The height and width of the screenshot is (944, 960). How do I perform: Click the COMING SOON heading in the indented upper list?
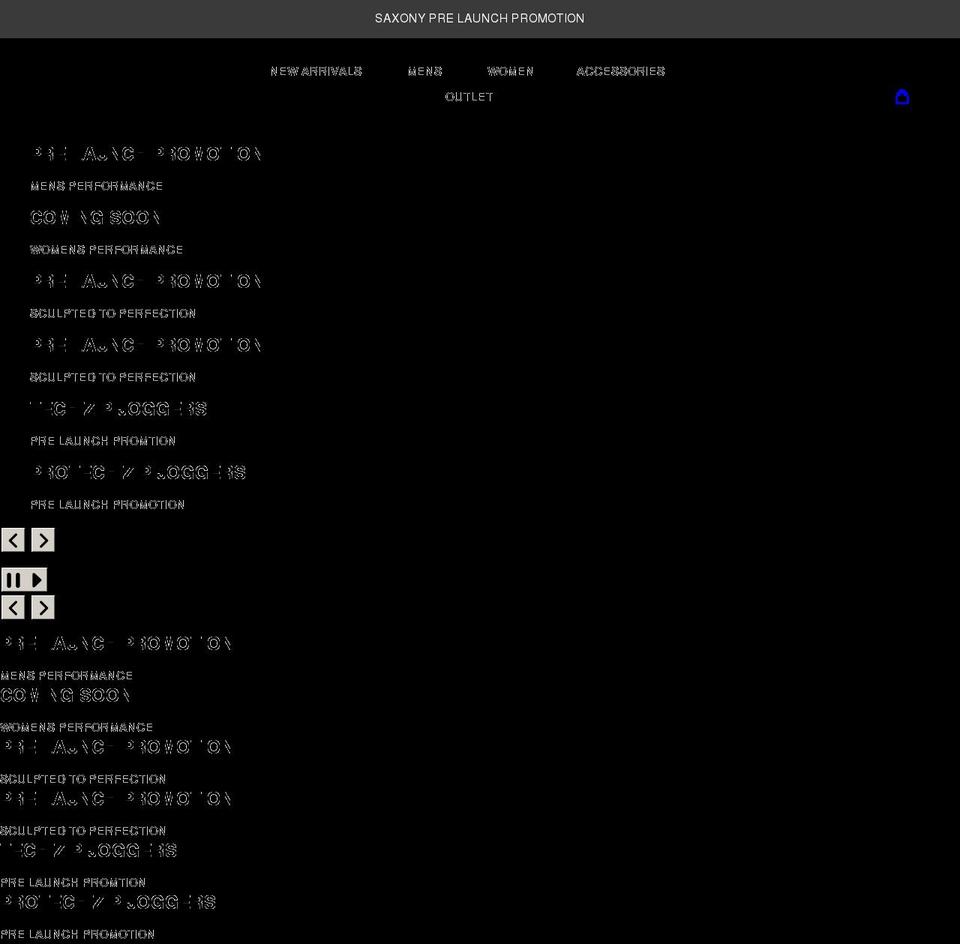(95, 217)
